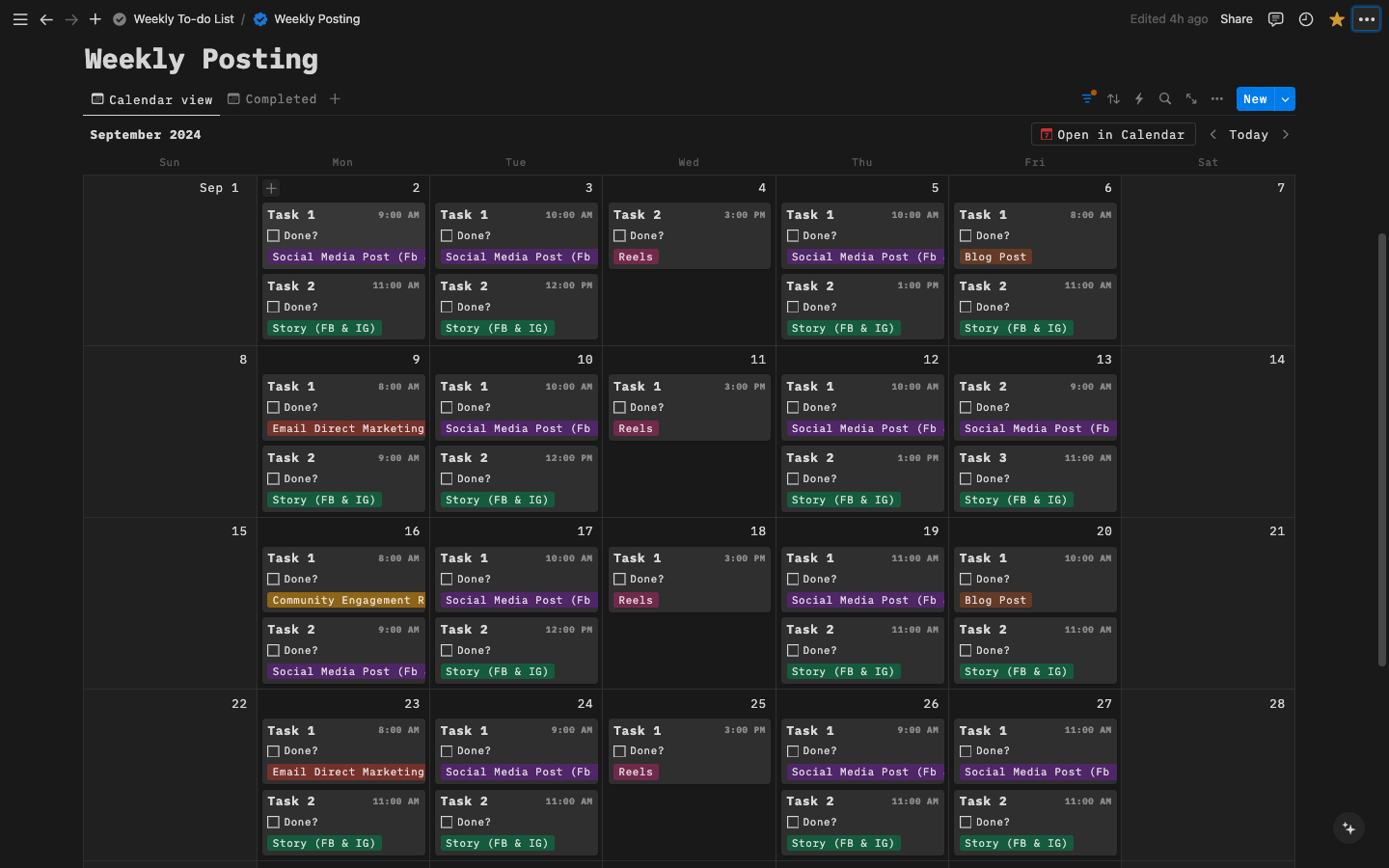Open automations lightning bolt icon
This screenshot has height=868, width=1389.
[x=1139, y=98]
